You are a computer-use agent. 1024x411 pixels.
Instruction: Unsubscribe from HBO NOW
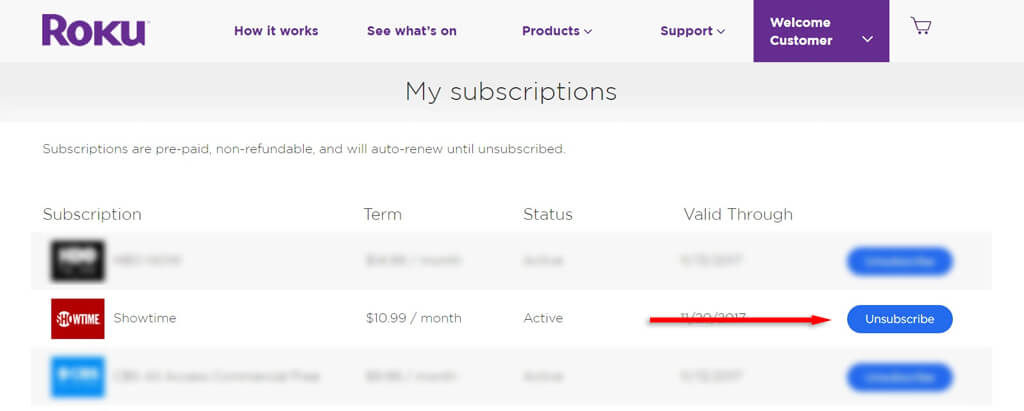click(899, 261)
